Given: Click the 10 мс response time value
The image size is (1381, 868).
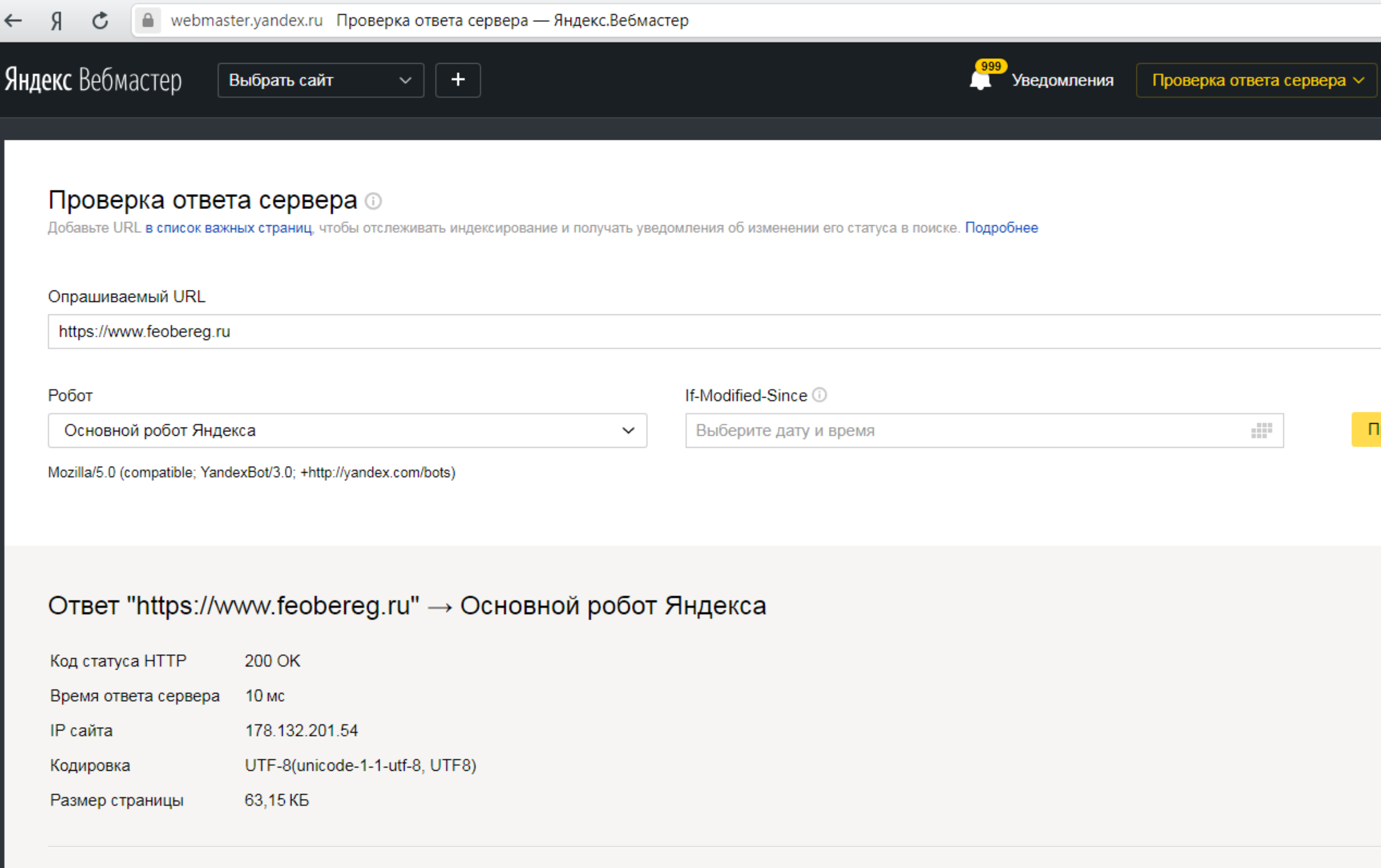Looking at the screenshot, I should (265, 696).
